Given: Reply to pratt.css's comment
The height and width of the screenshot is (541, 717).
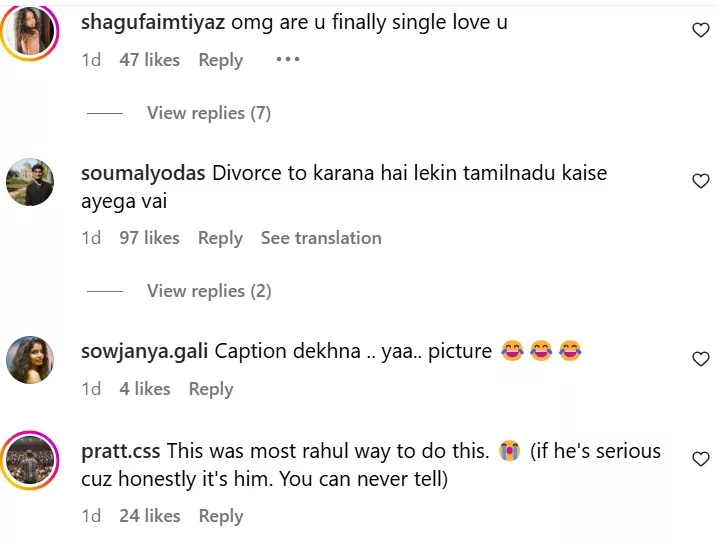Looking at the screenshot, I should pyautogui.click(x=220, y=516).
